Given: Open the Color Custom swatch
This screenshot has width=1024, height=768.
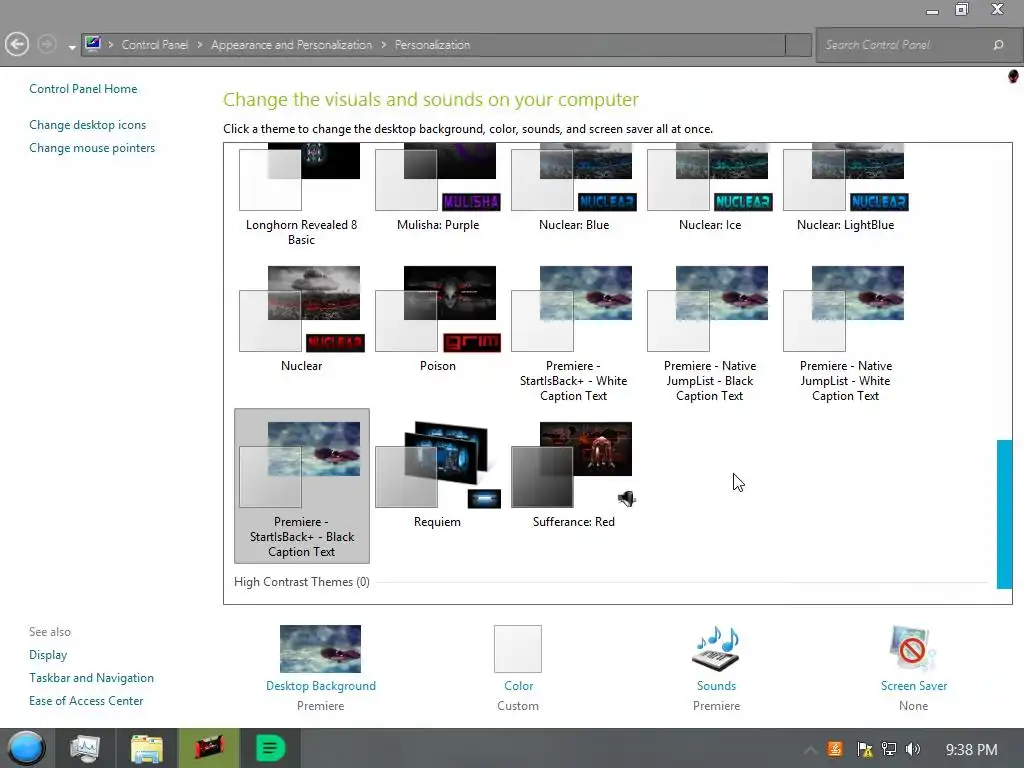Looking at the screenshot, I should pyautogui.click(x=518, y=649).
